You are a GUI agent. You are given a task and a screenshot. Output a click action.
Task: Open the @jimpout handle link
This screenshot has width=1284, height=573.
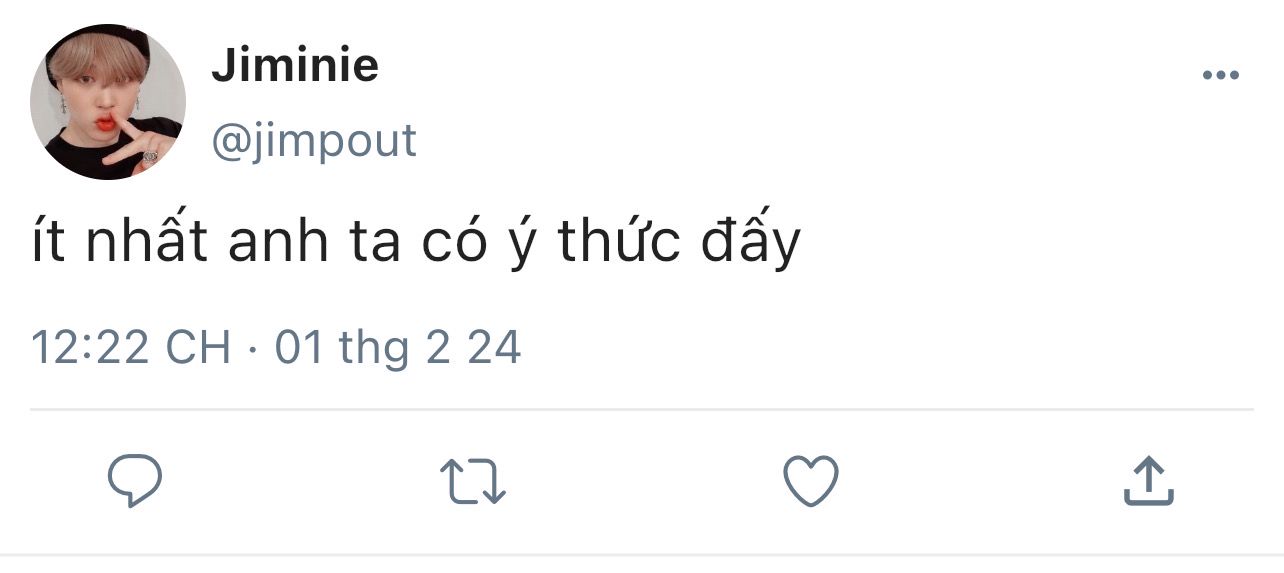click(x=313, y=141)
